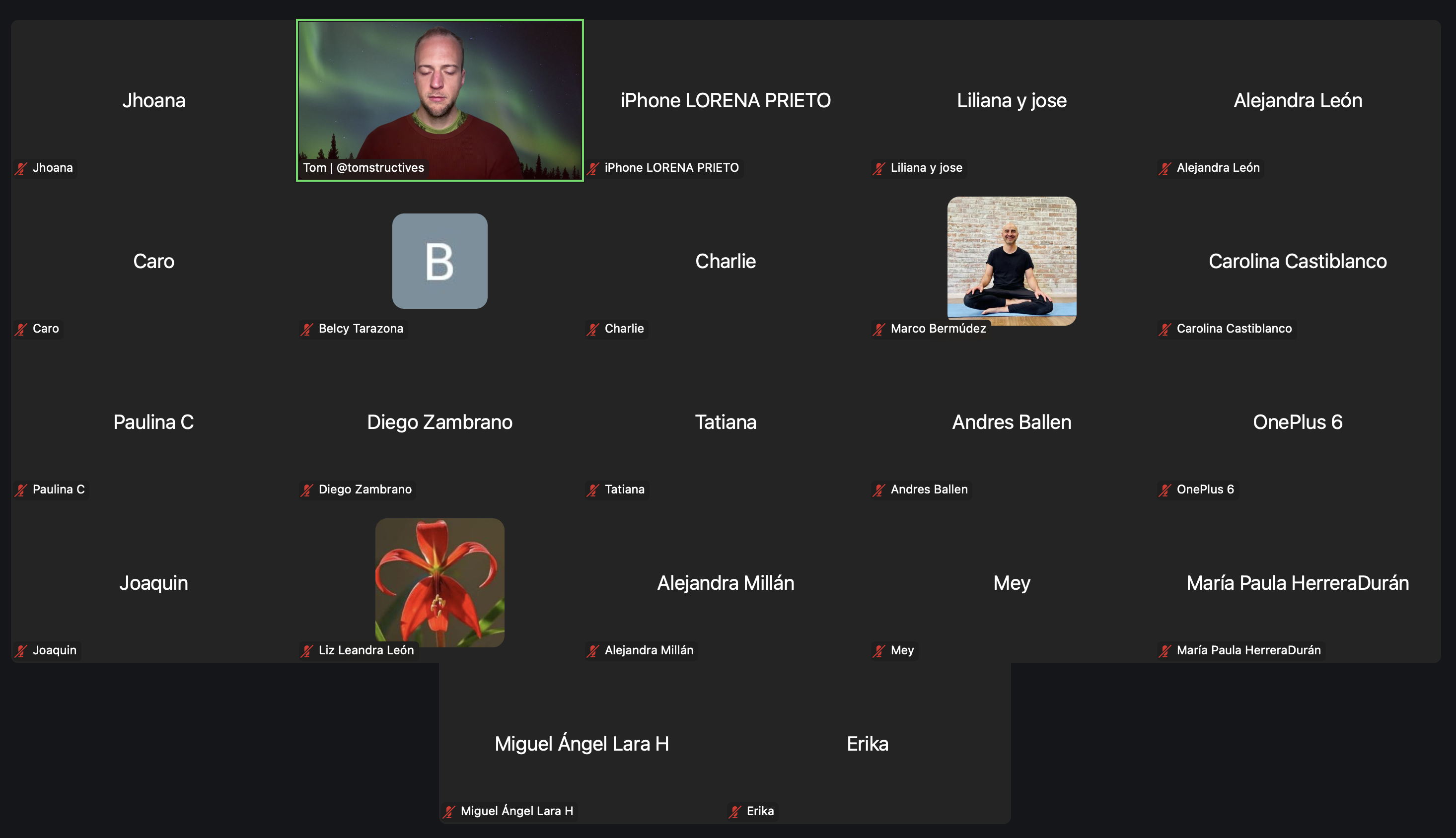Screen dimensions: 1456x838
Task: Select the large 'Caro' participant name
Action: click(154, 261)
